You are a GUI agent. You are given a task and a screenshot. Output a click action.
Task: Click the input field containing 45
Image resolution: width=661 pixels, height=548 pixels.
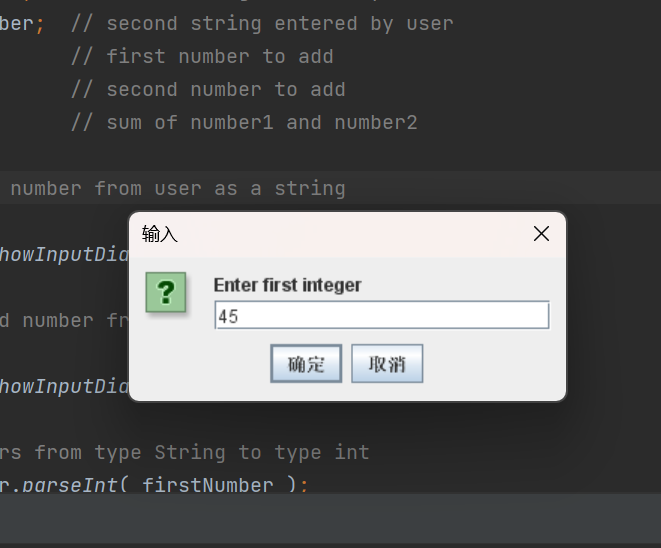[x=381, y=316]
